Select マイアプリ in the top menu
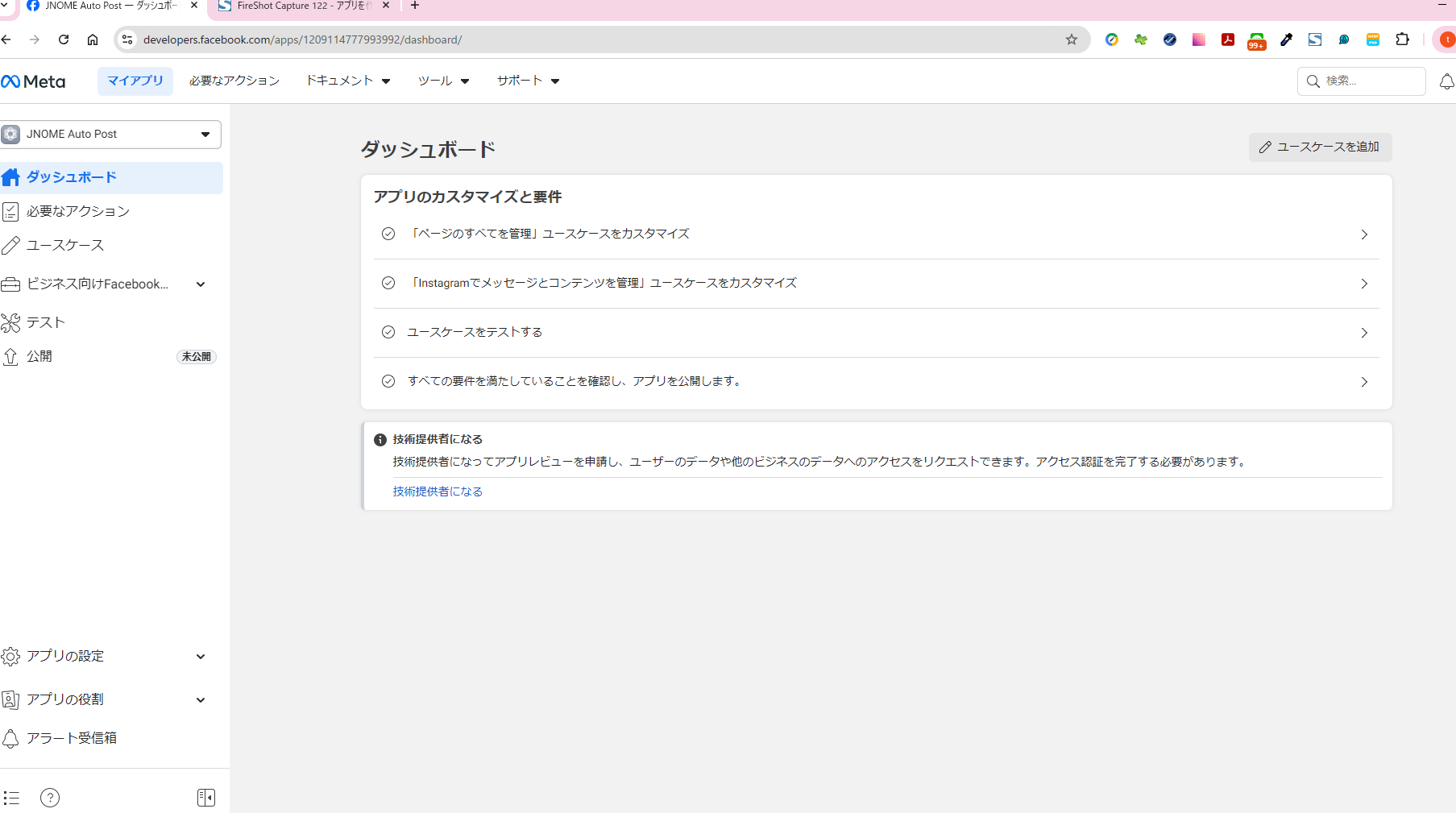This screenshot has height=813, width=1456. pos(135,81)
